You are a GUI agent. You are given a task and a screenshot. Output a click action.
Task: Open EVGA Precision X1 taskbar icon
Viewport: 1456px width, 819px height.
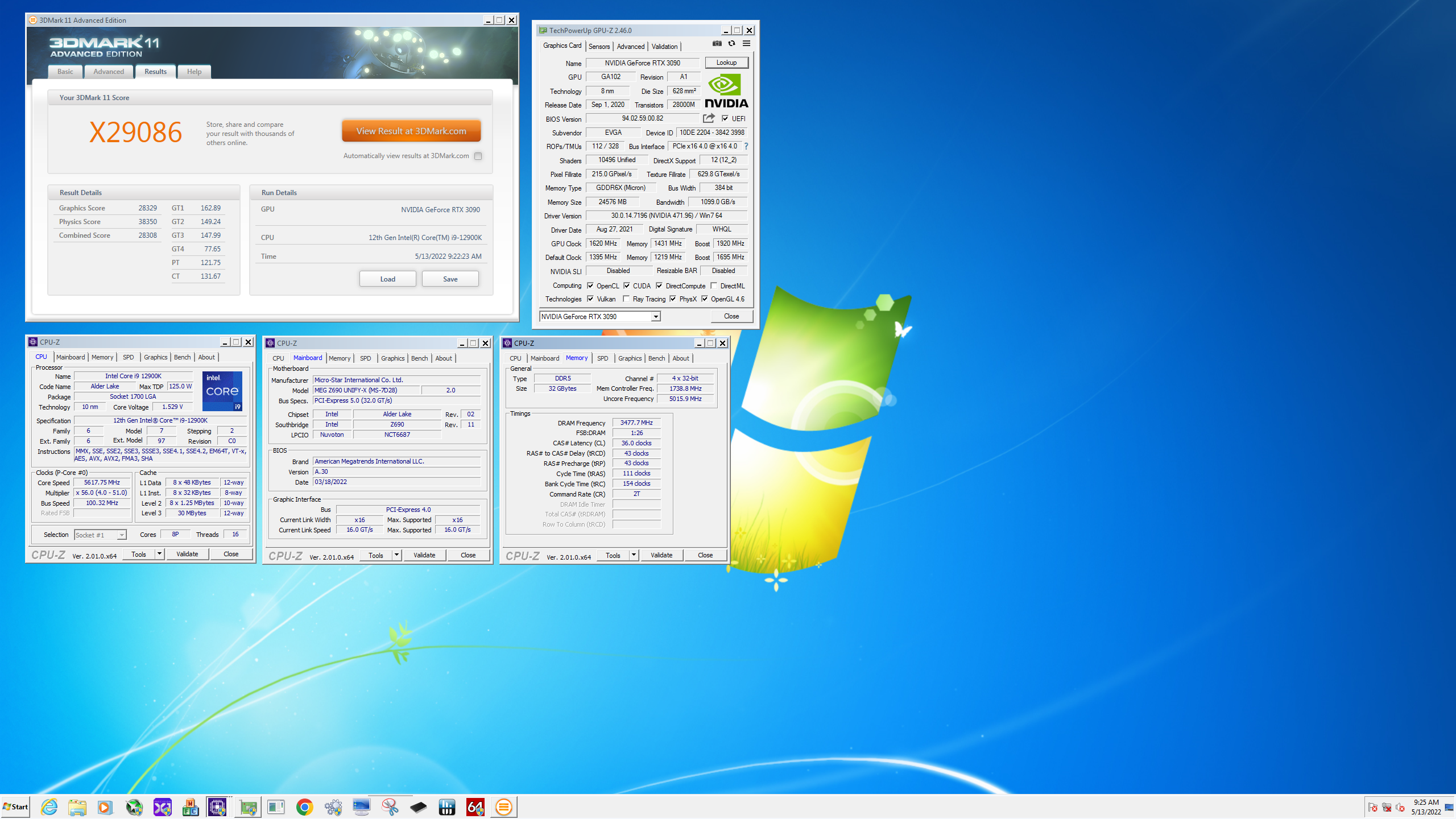(162, 807)
